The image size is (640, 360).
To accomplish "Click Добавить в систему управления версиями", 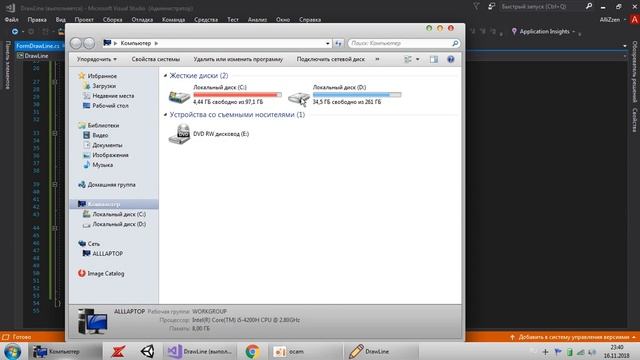I will [573, 337].
